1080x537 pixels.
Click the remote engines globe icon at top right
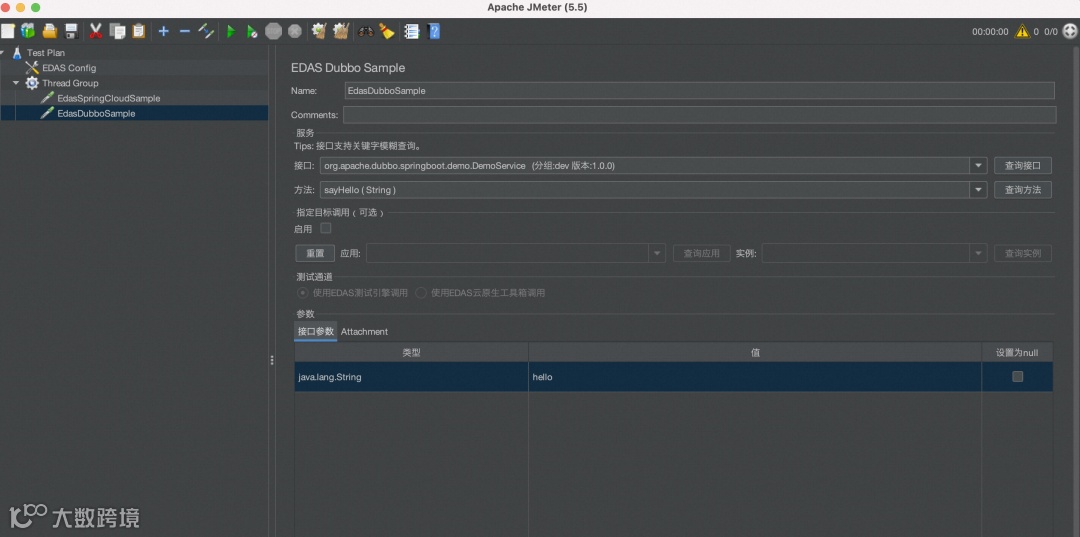pyautogui.click(x=1070, y=31)
